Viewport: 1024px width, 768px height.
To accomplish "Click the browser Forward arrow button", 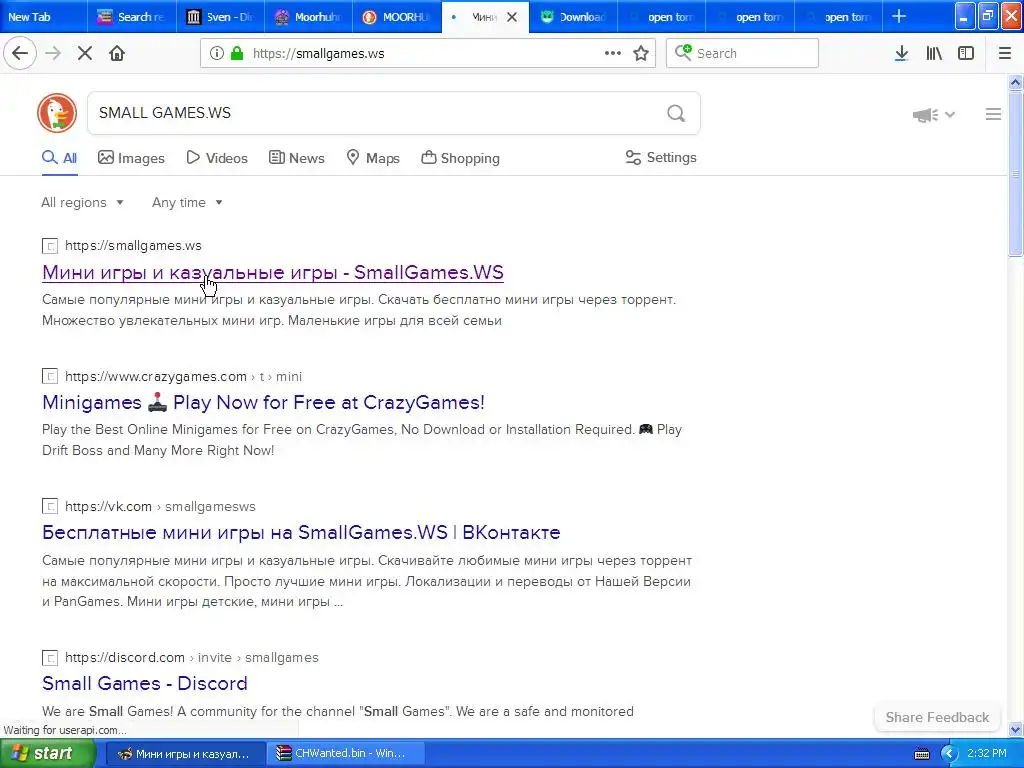I will (x=53, y=53).
